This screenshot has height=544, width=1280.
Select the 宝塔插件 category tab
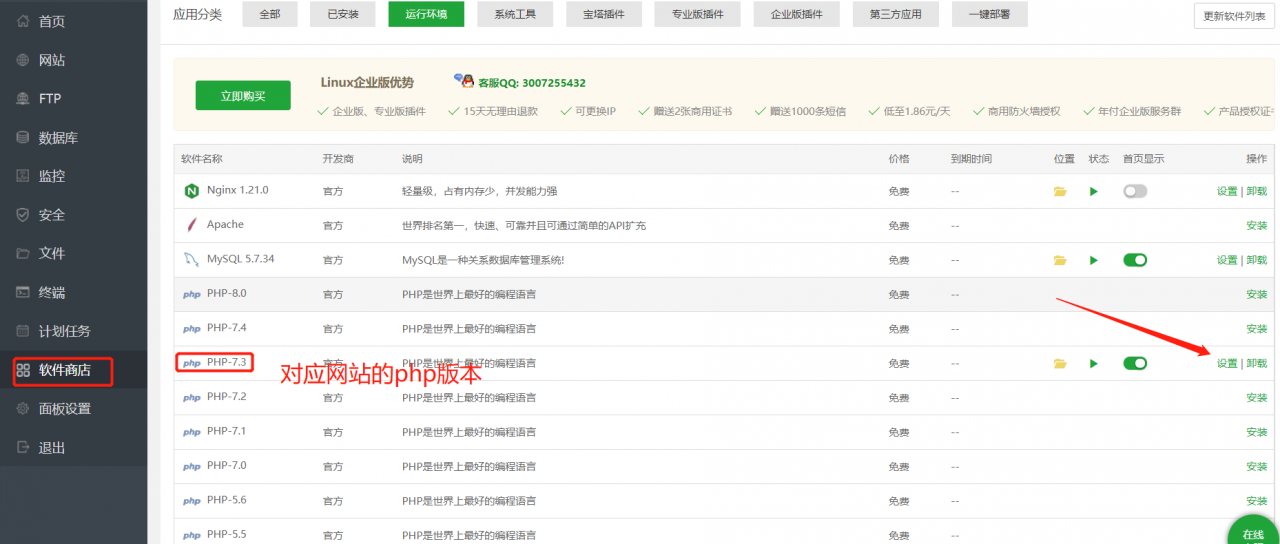(604, 15)
